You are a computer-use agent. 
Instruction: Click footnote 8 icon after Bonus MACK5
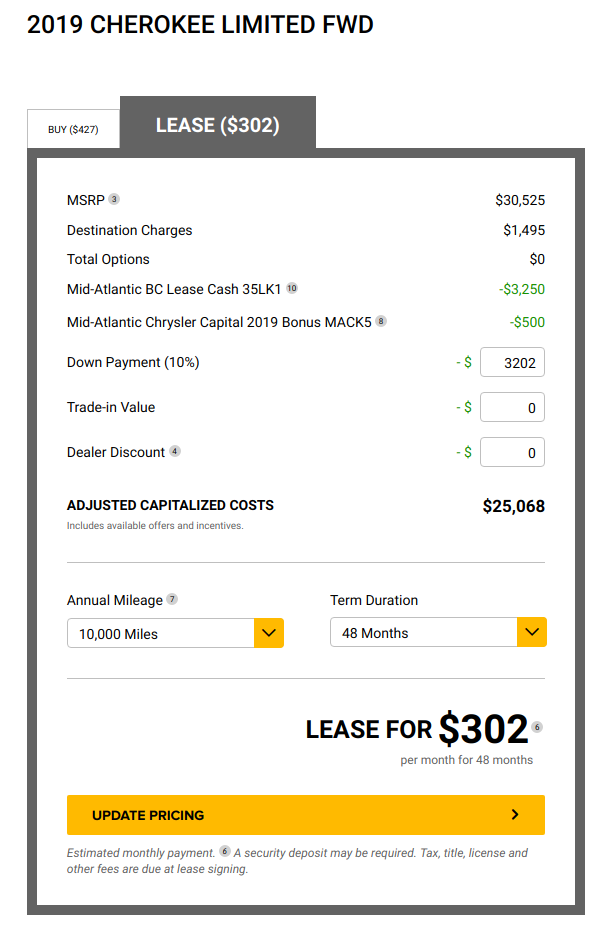381,321
